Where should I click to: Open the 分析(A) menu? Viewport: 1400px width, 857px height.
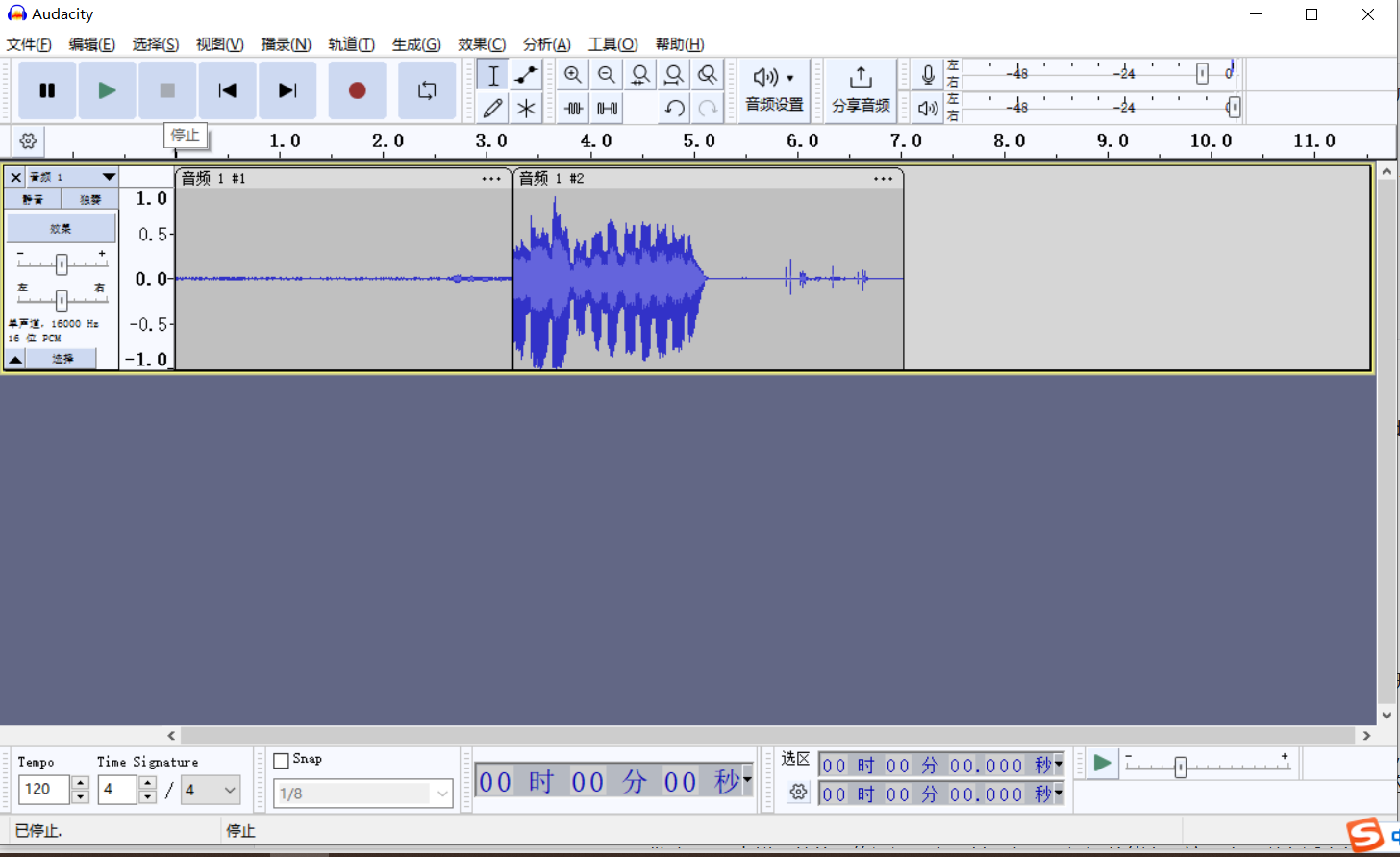point(547,44)
